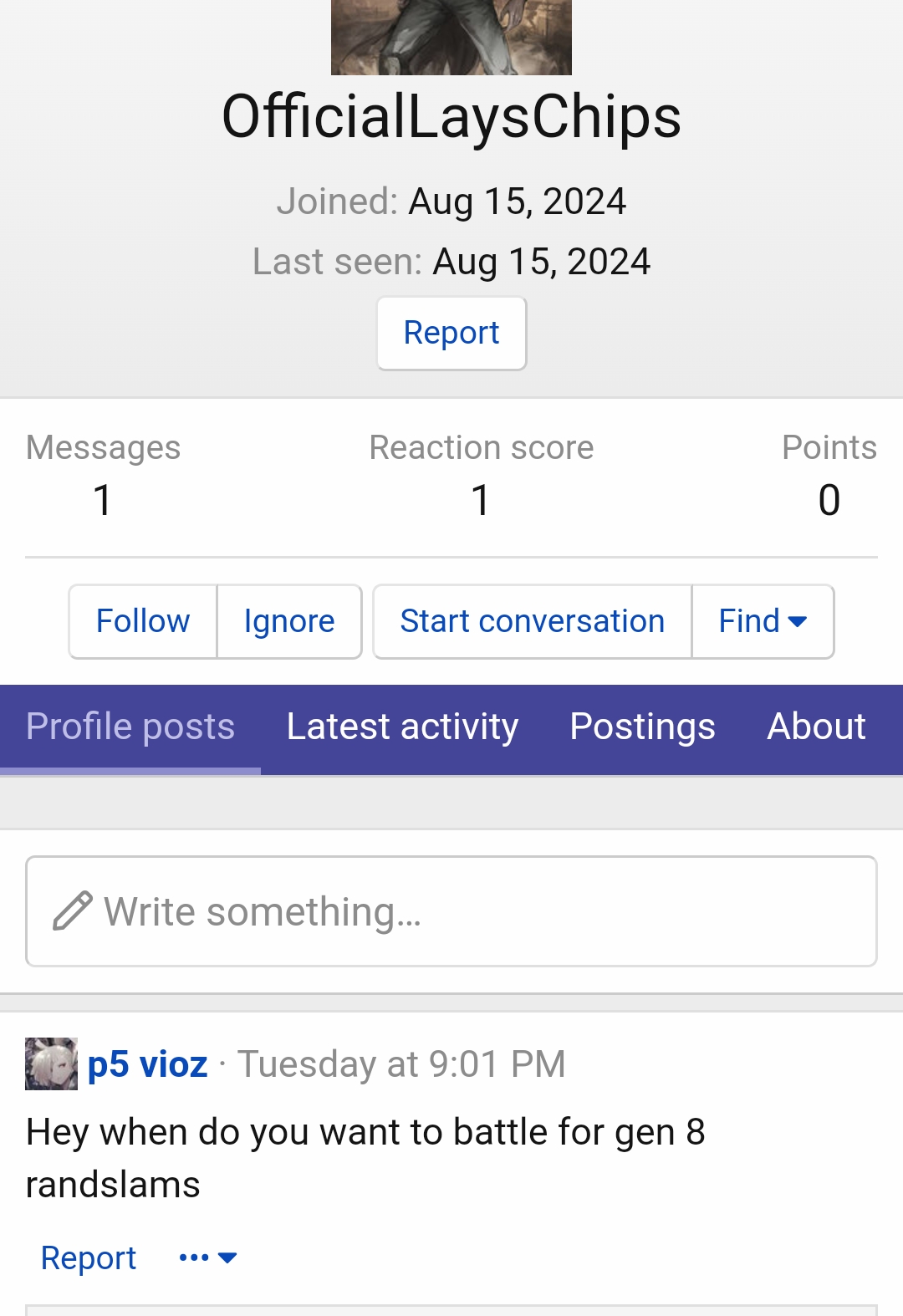Click the Messages count value
This screenshot has height=1316, width=903.
pos(103,500)
